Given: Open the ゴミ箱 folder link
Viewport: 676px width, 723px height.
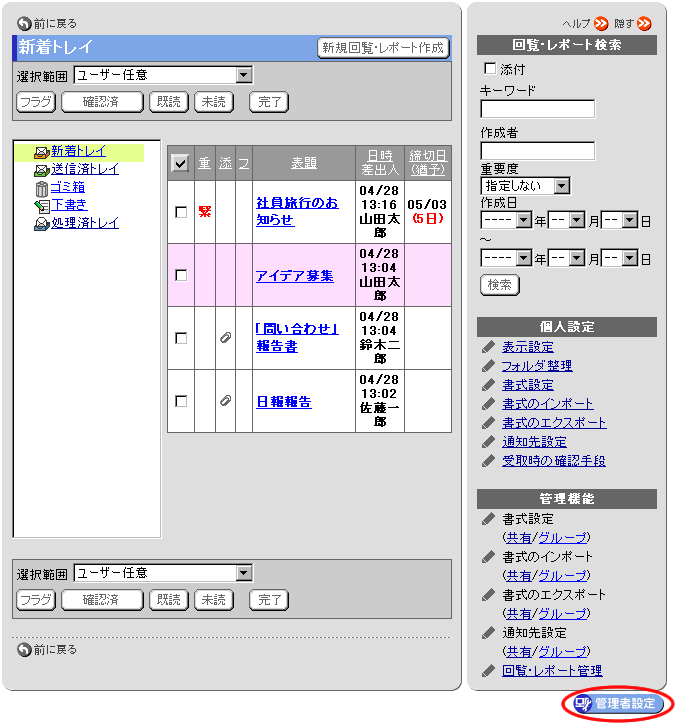Looking at the screenshot, I should point(68,187).
